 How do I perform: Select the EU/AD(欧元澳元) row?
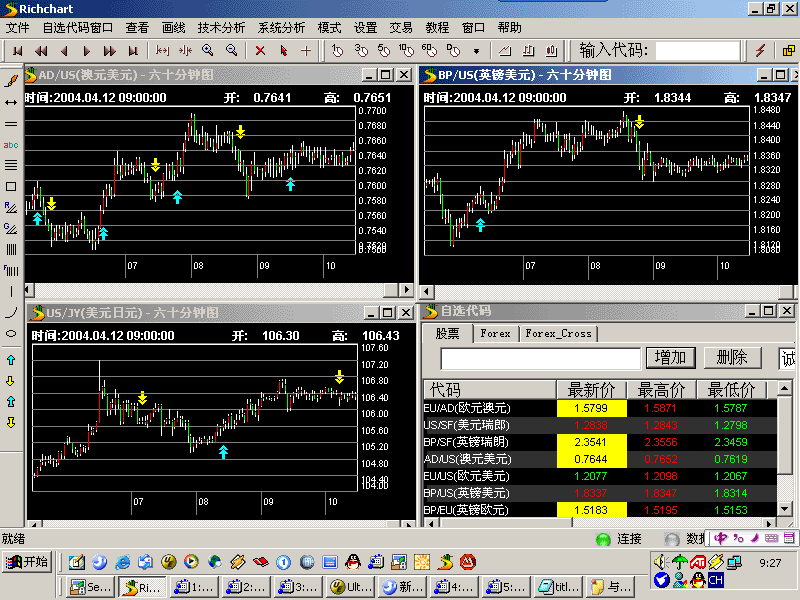point(600,408)
